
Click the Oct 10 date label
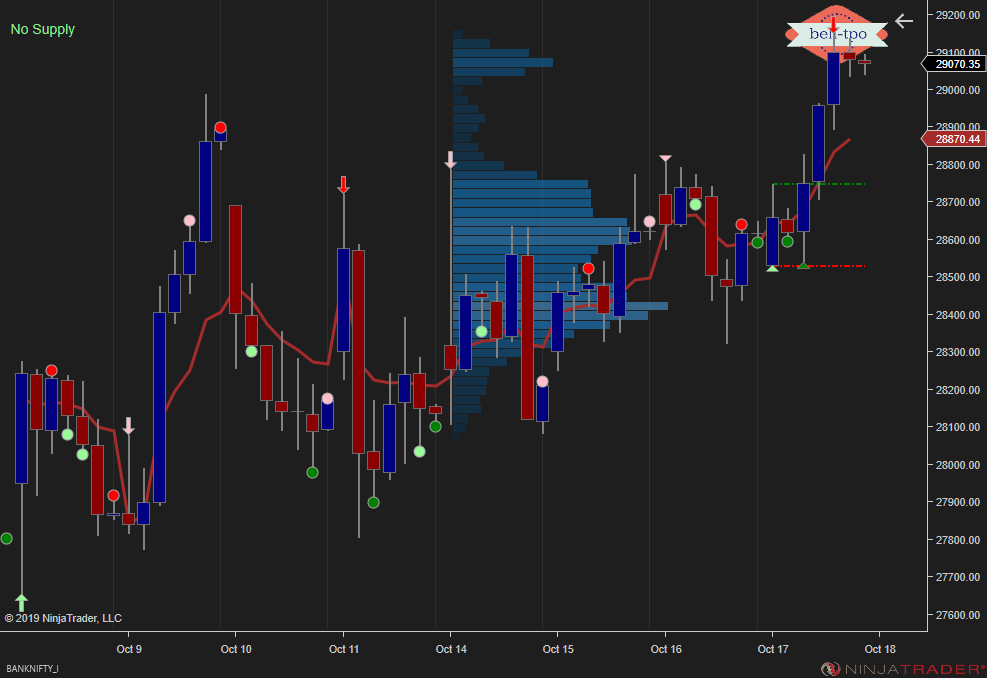(236, 649)
